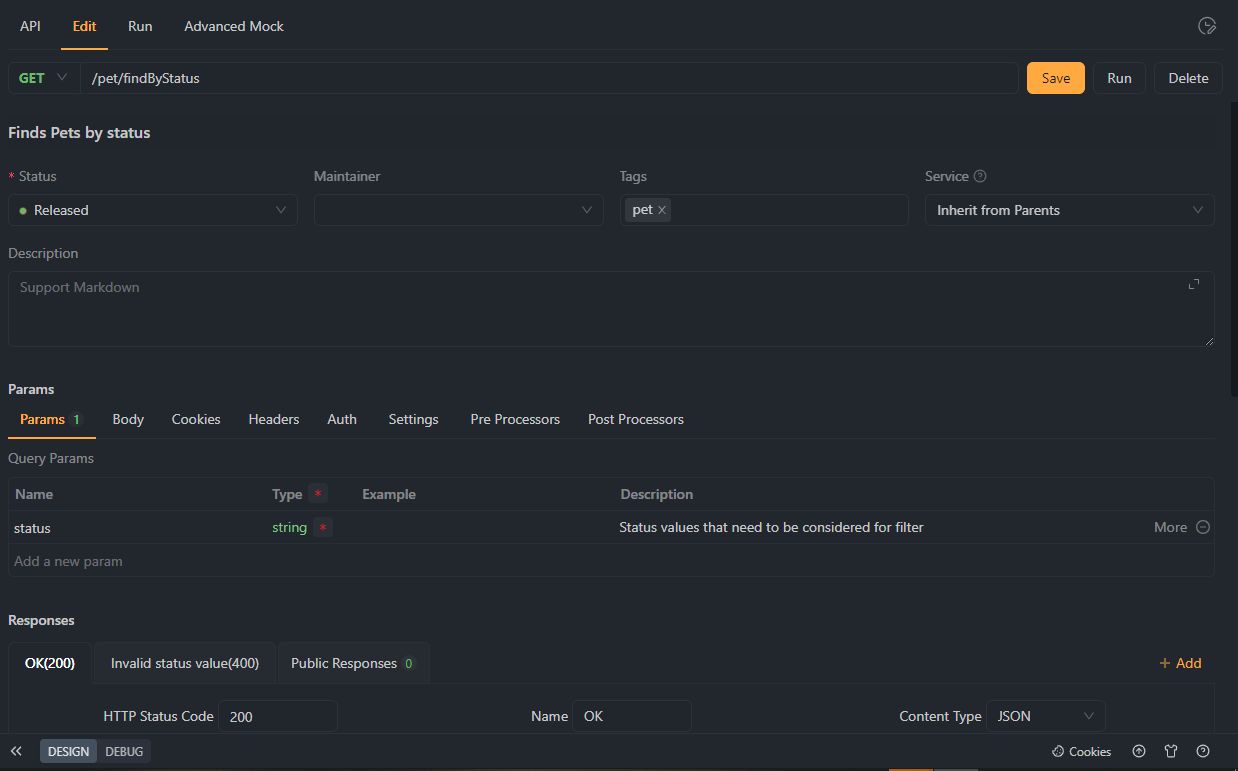Screen dimensions: 1238x771
Task: Click the upload arrow circle icon
Action: (1139, 751)
